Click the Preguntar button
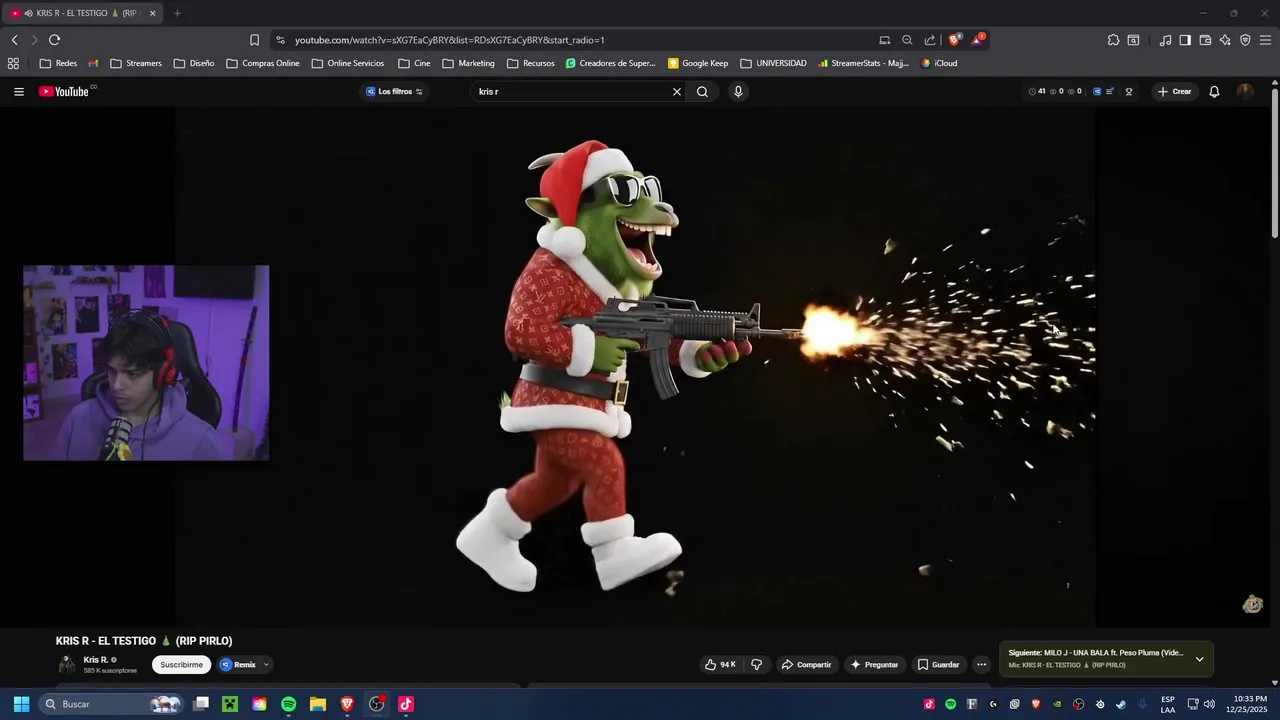Viewport: 1280px width, 720px height. coord(873,664)
